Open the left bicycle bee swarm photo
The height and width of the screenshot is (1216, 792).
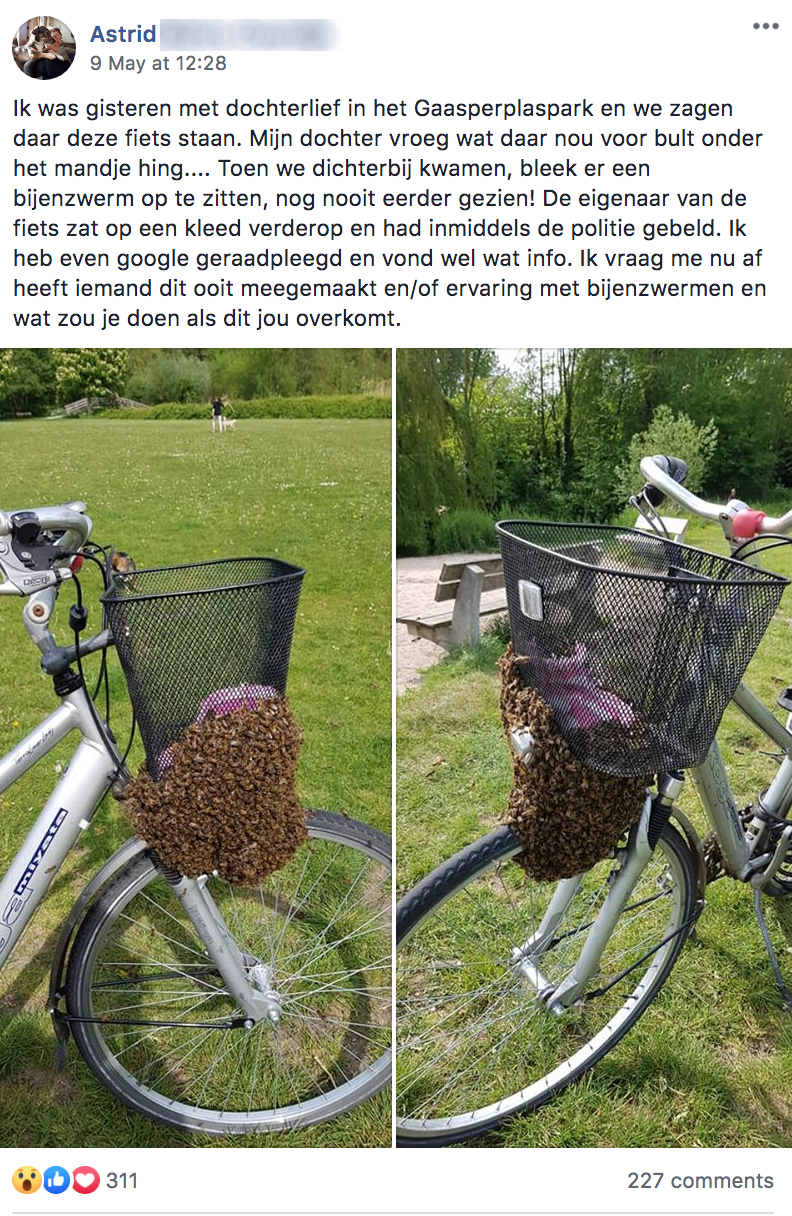[x=196, y=748]
